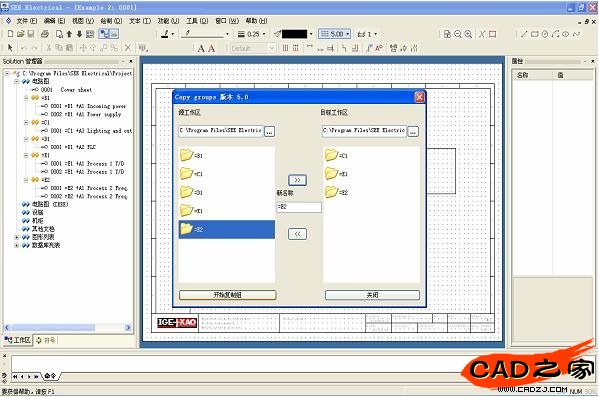
Task: Click the Save disk icon
Action: [31, 34]
